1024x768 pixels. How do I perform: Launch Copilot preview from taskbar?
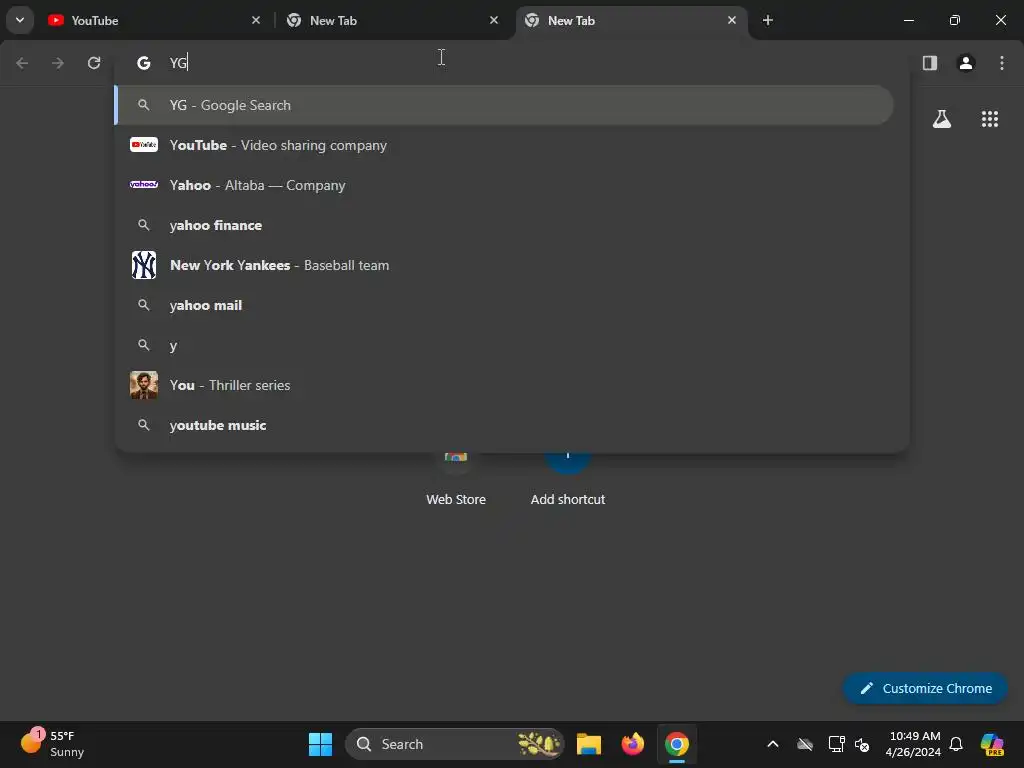click(992, 744)
